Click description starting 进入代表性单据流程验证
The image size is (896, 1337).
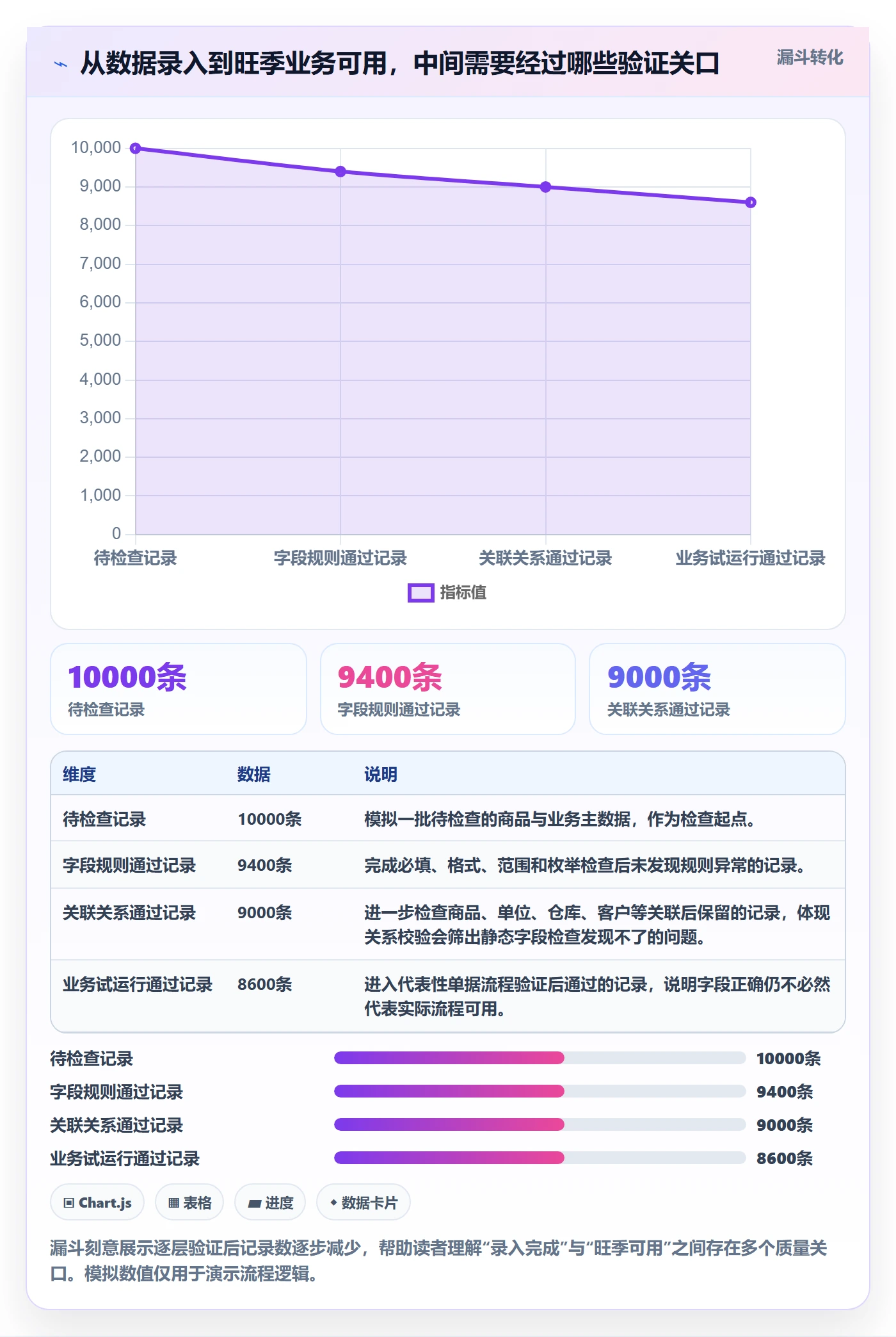(x=597, y=996)
